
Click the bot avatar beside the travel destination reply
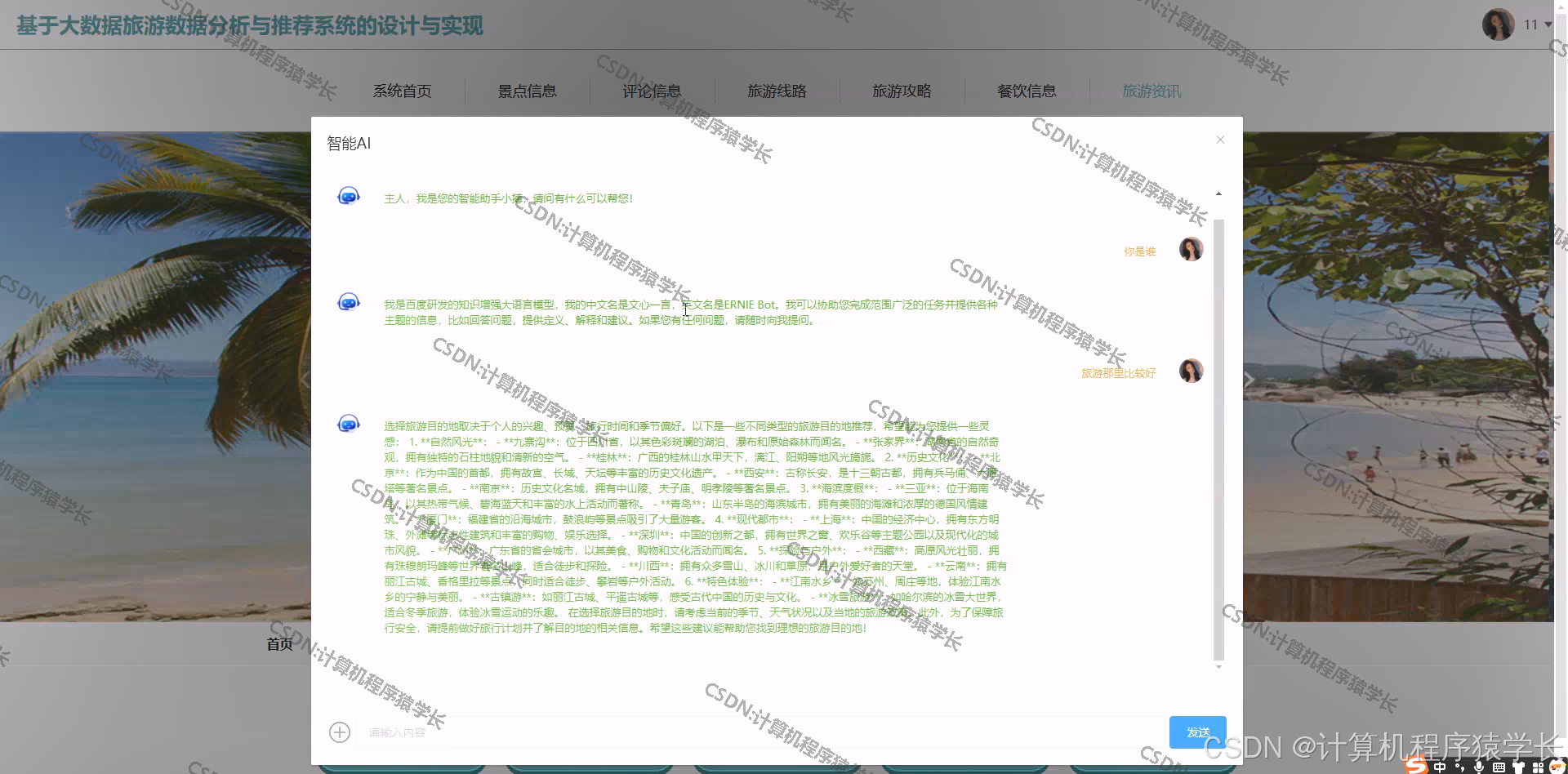coord(349,424)
